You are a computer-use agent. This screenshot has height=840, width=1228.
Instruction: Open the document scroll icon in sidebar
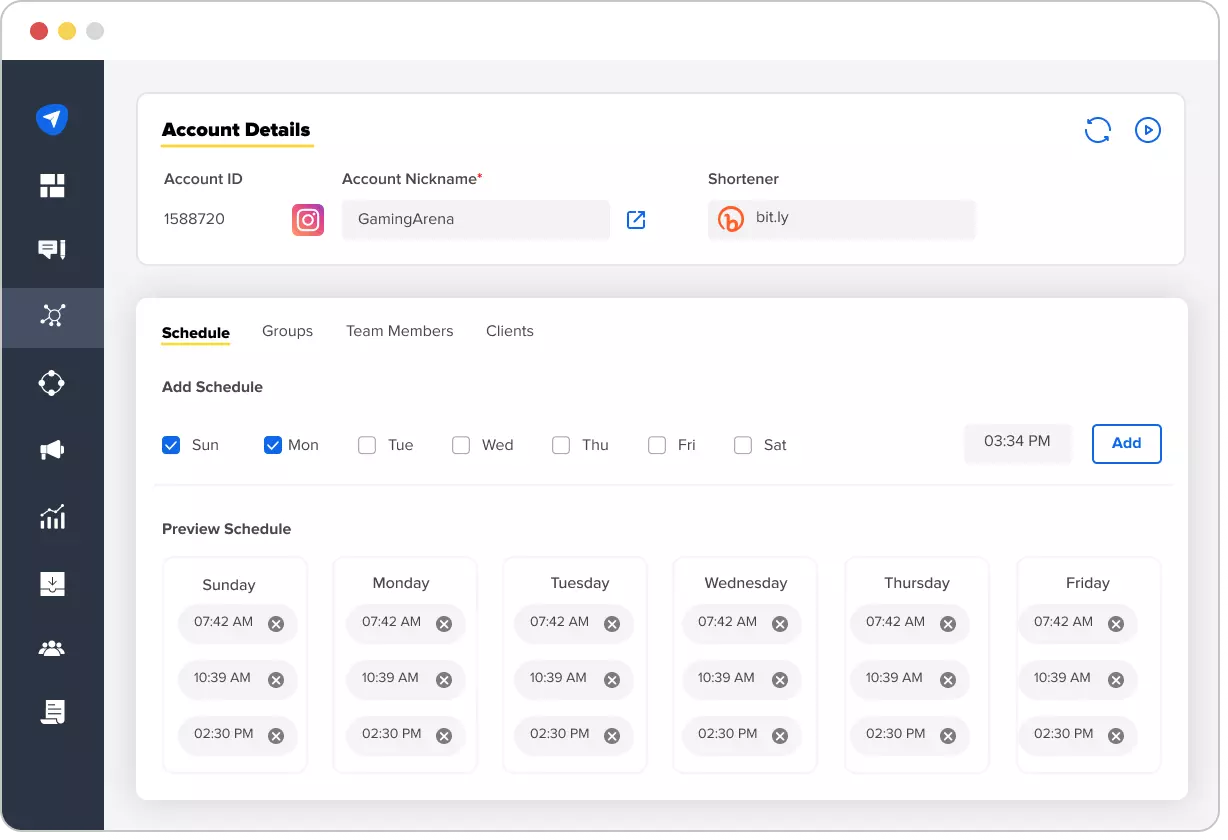pos(52,712)
